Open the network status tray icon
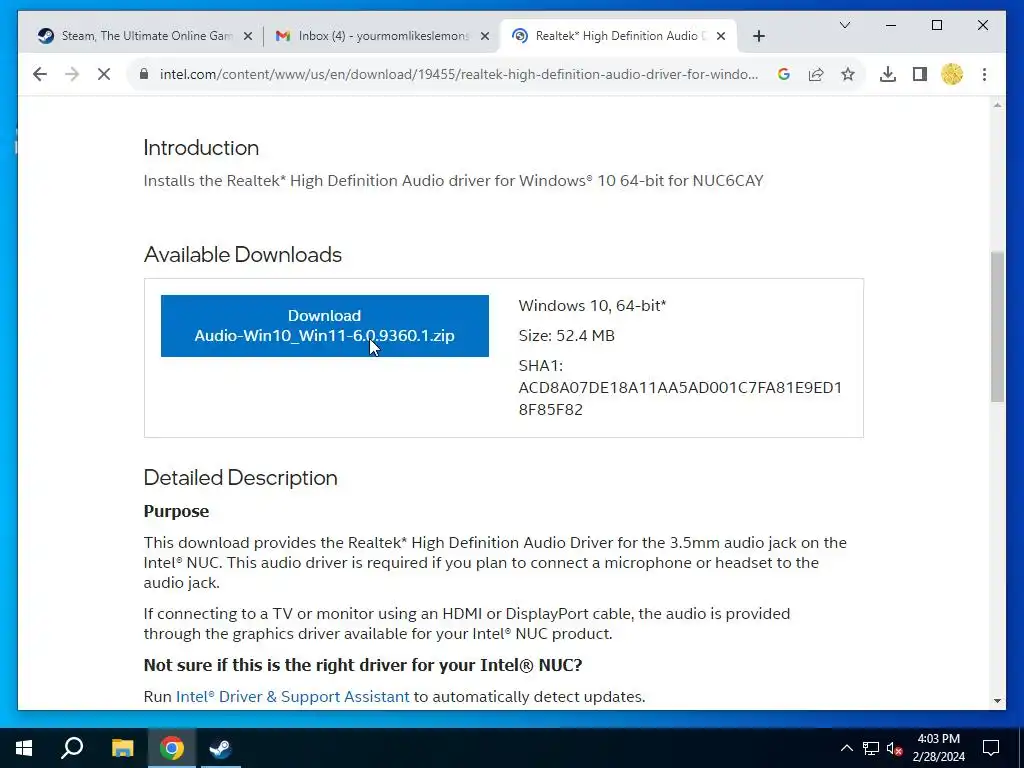Viewport: 1024px width, 768px height. pos(871,748)
